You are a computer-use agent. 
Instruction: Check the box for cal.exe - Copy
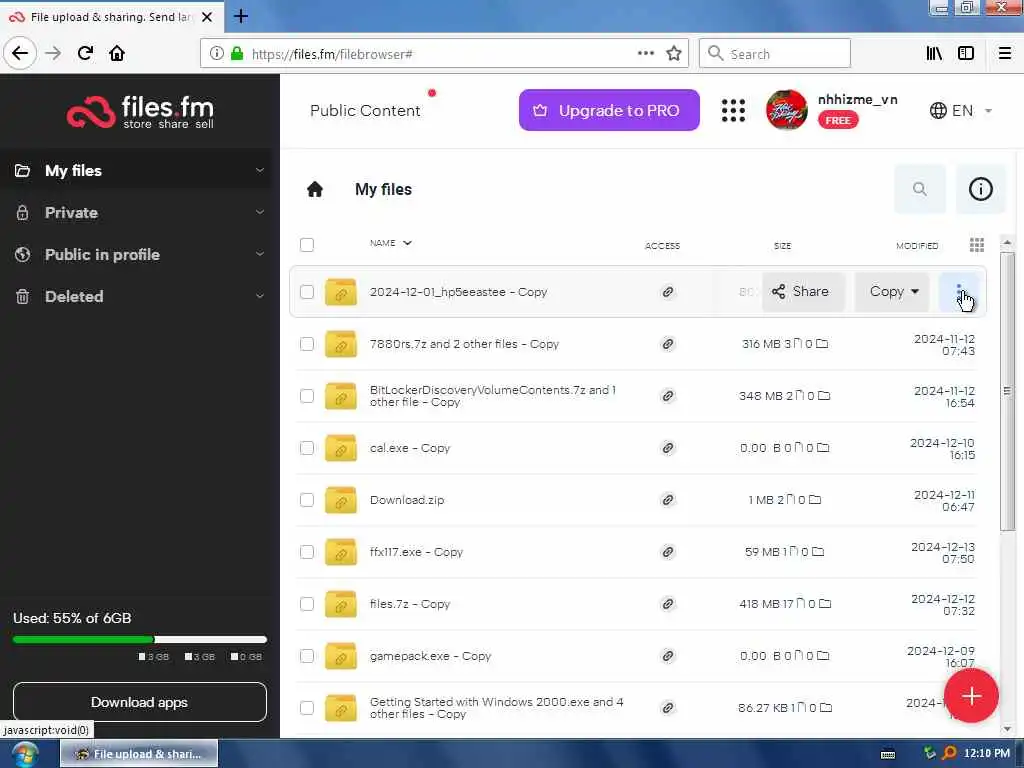coord(307,448)
